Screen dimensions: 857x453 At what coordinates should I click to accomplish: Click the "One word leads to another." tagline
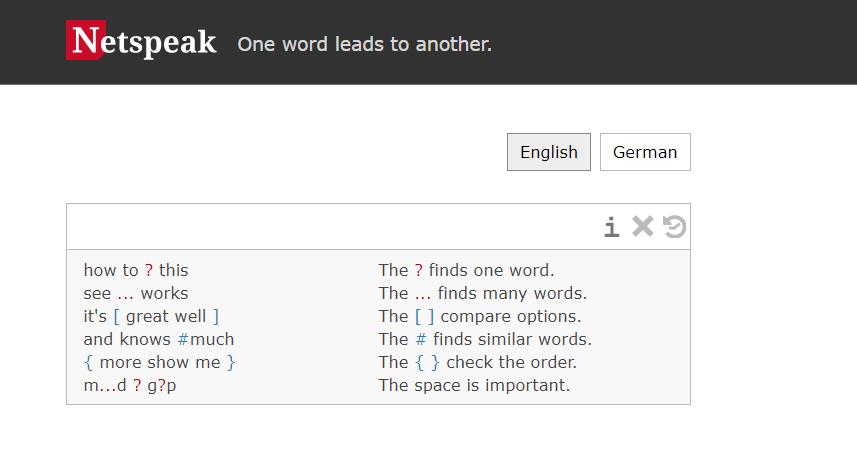pyautogui.click(x=364, y=44)
